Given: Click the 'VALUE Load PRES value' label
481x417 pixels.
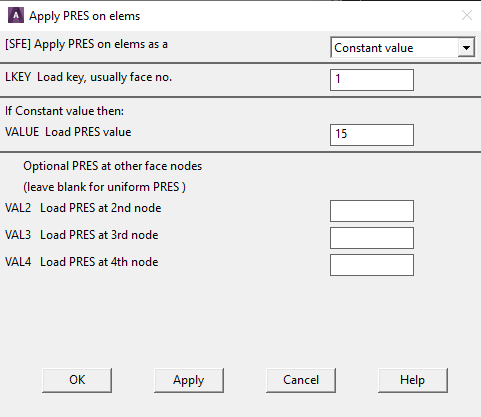Looking at the screenshot, I should 68,132.
